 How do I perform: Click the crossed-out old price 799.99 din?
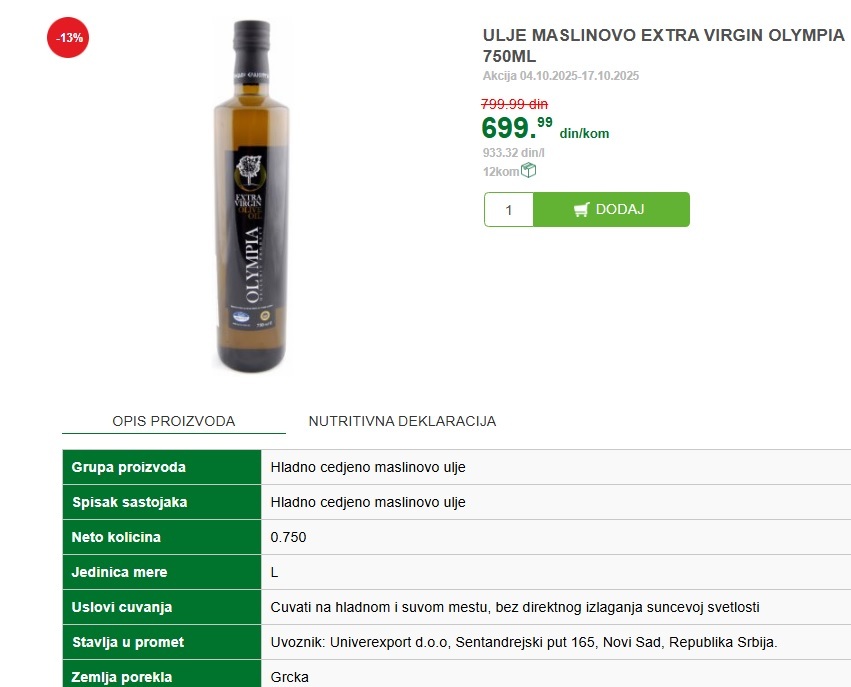515,104
